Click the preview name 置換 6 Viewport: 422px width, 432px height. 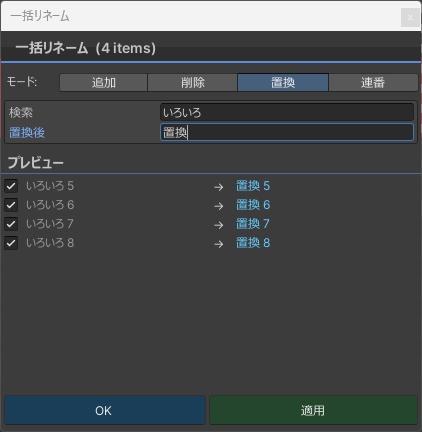coord(253,205)
